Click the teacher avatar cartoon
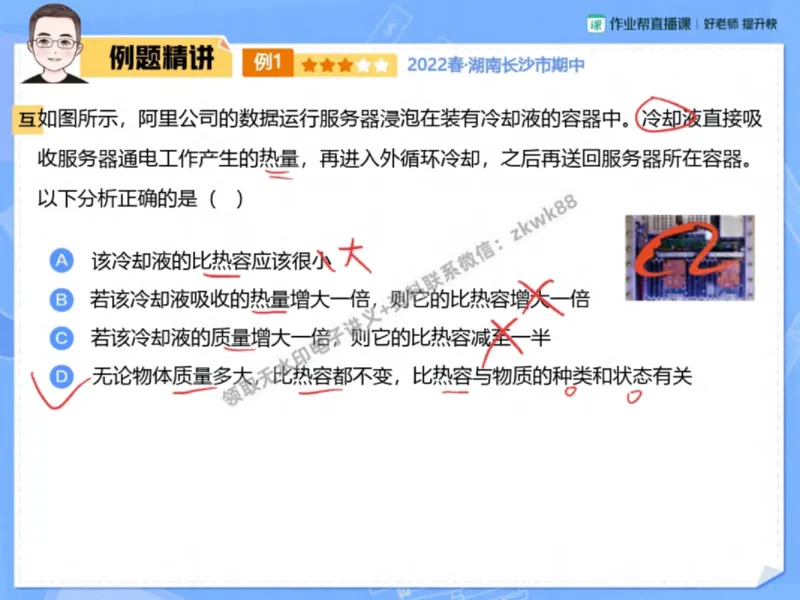This screenshot has width=800, height=600. click(54, 44)
